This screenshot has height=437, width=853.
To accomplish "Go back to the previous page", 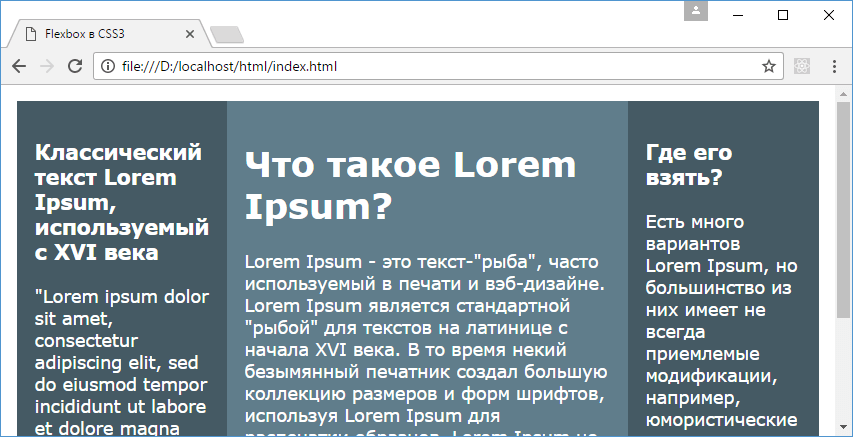I will (x=19, y=67).
